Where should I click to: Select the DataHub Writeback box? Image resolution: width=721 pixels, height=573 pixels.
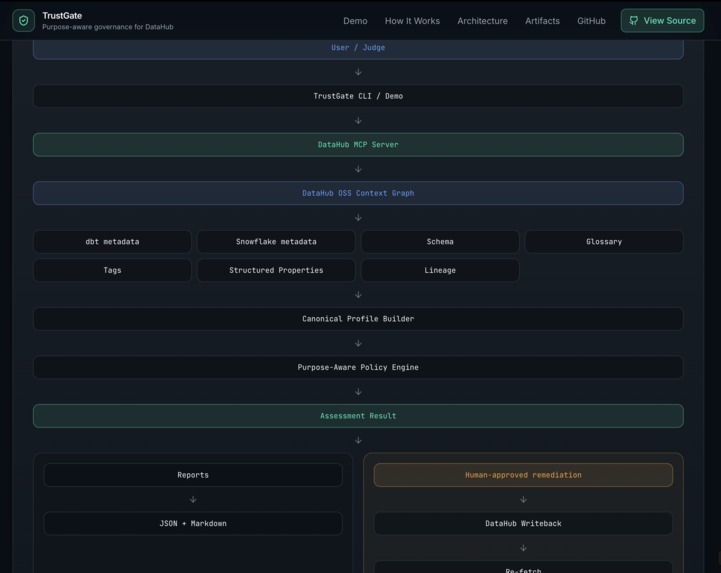pyautogui.click(x=523, y=524)
